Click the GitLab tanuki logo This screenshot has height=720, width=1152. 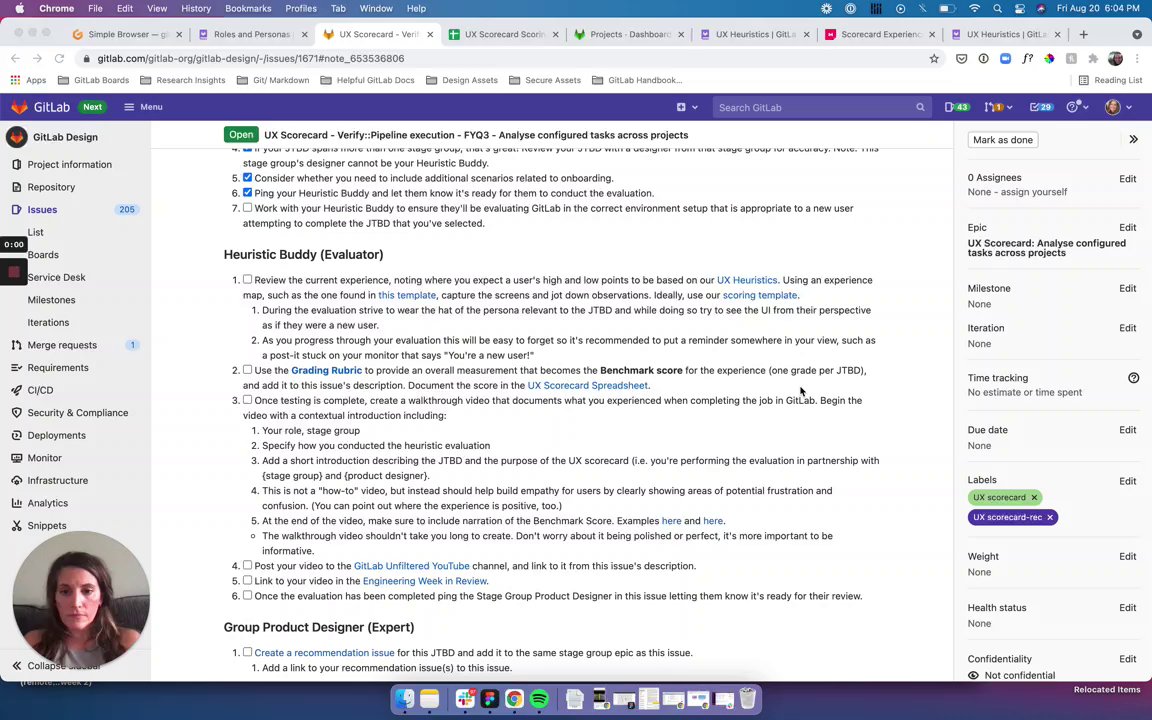click(x=19, y=107)
